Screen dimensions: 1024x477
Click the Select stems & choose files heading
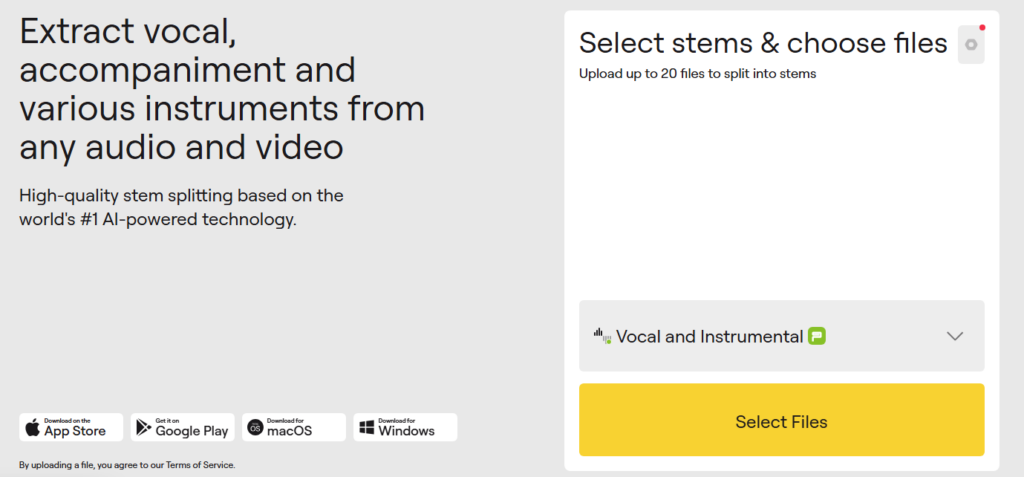(763, 43)
